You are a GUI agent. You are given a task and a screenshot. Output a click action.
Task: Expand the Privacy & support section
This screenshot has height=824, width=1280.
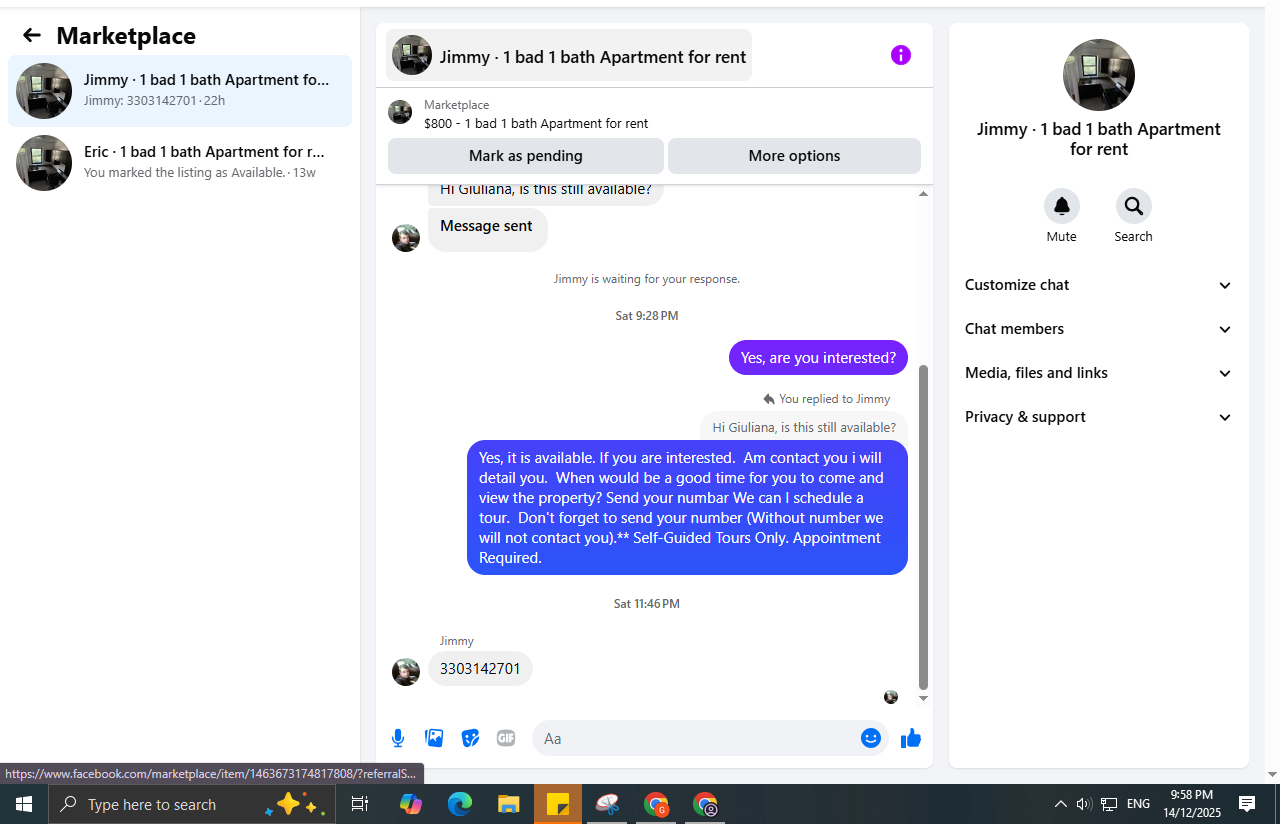pyautogui.click(x=1099, y=417)
